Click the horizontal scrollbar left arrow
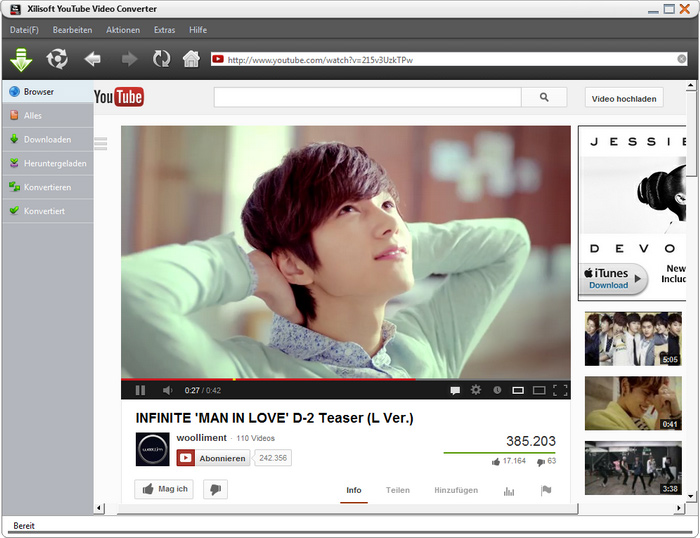 tap(100, 508)
